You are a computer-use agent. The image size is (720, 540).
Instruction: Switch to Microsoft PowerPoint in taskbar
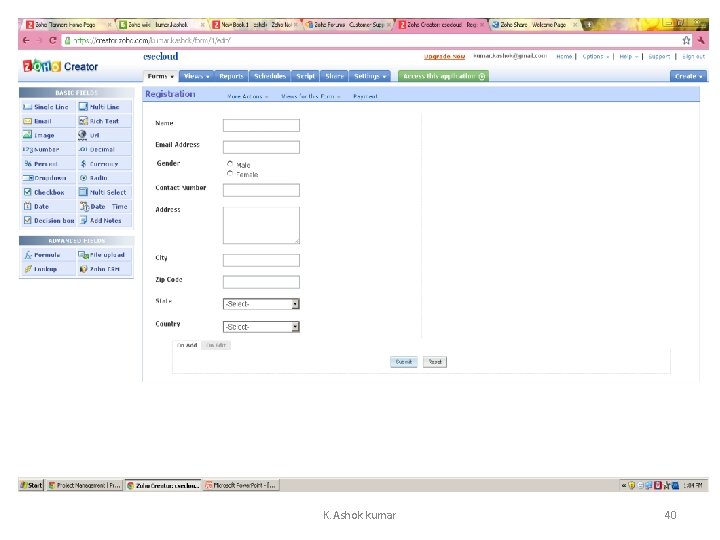(241, 485)
